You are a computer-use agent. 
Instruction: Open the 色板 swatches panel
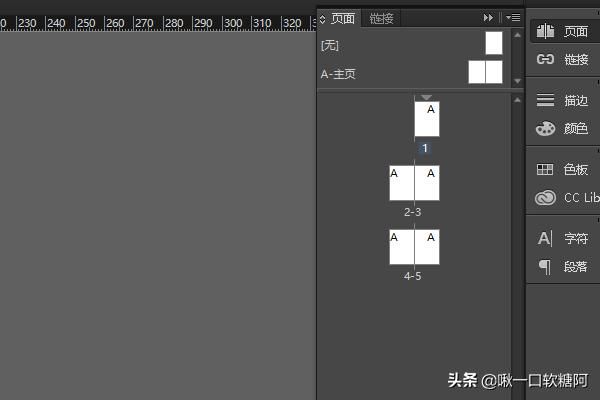pyautogui.click(x=562, y=169)
